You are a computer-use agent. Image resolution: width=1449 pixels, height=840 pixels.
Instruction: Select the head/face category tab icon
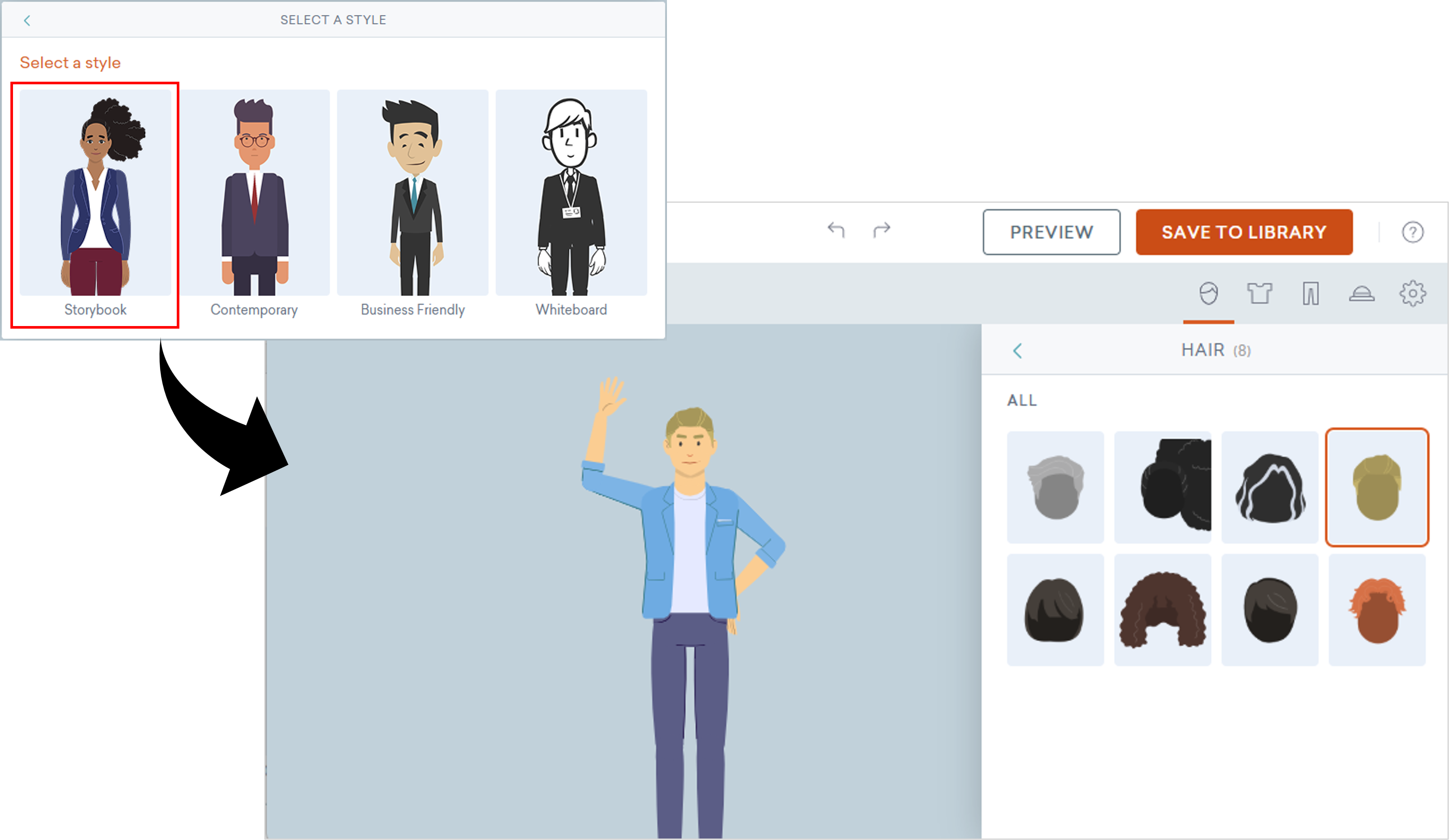pos(1208,293)
